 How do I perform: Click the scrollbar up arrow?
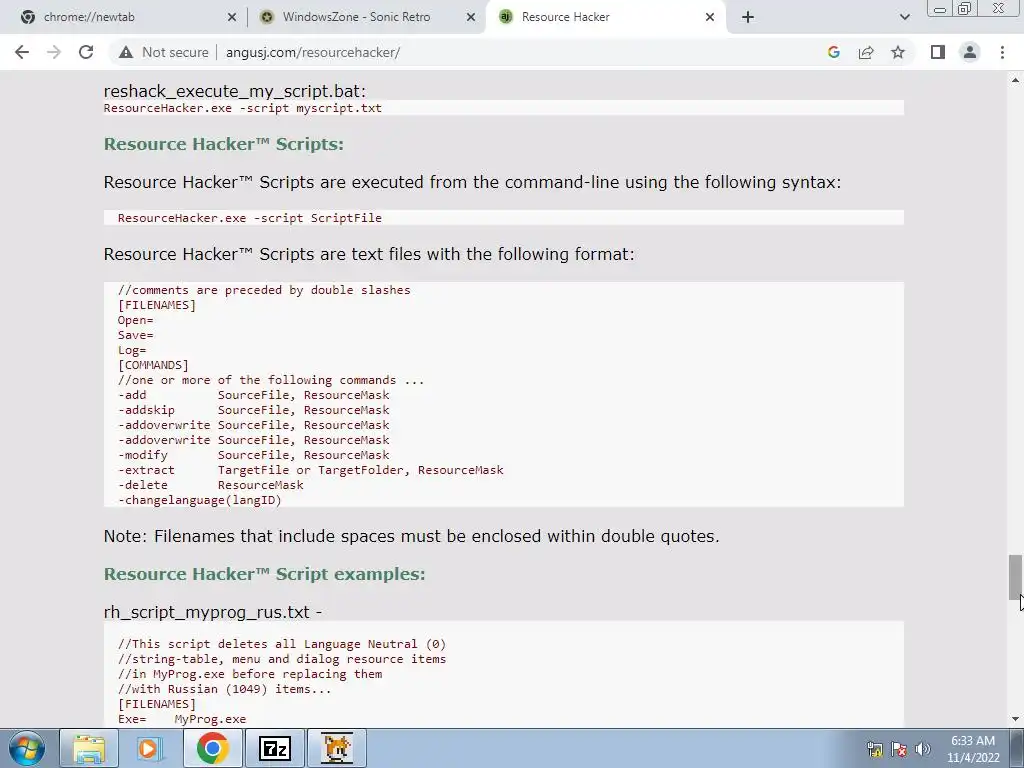[1015, 80]
